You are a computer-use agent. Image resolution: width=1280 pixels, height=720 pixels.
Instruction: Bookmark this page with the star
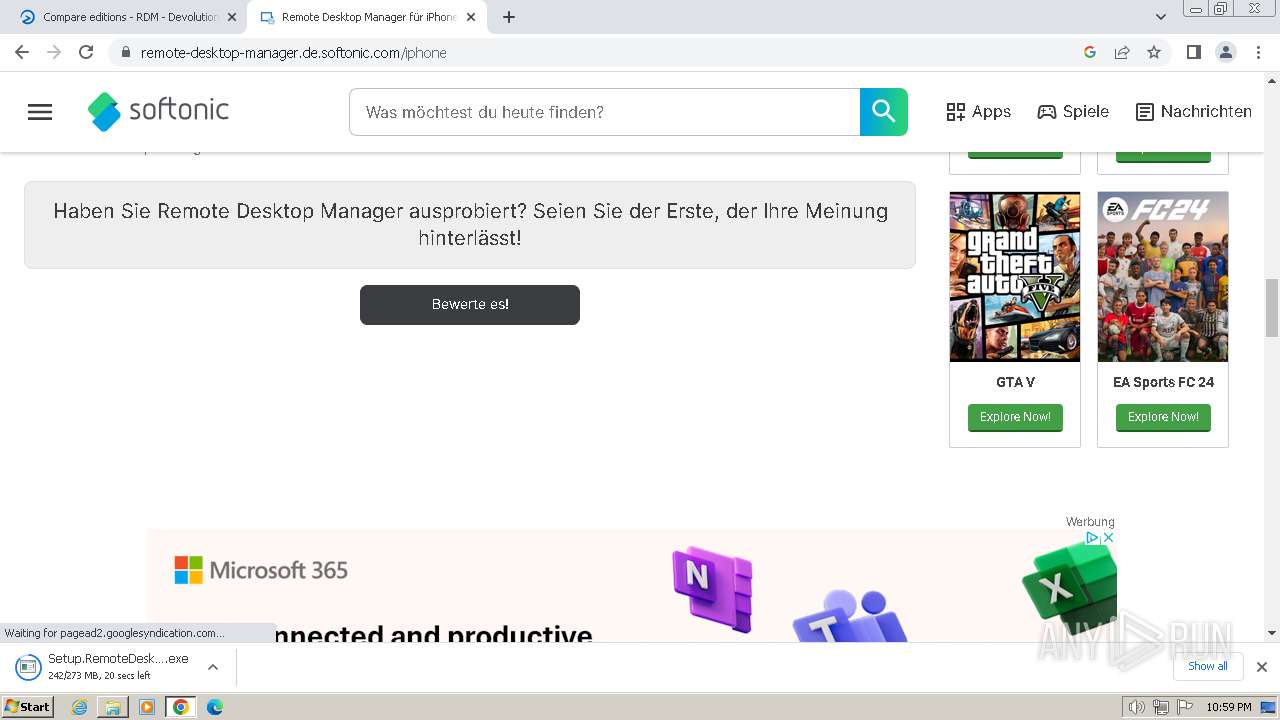1154,52
